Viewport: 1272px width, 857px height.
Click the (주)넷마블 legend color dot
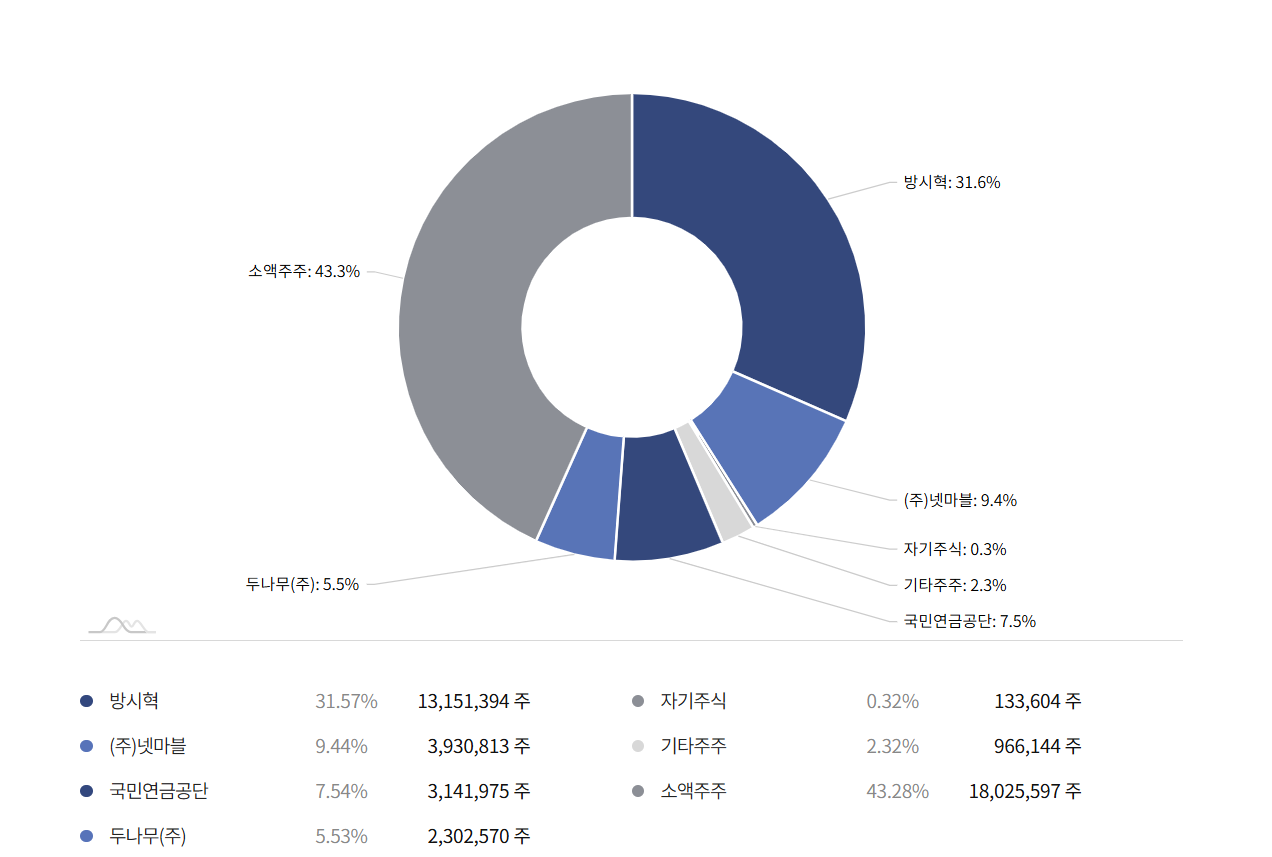click(x=87, y=746)
